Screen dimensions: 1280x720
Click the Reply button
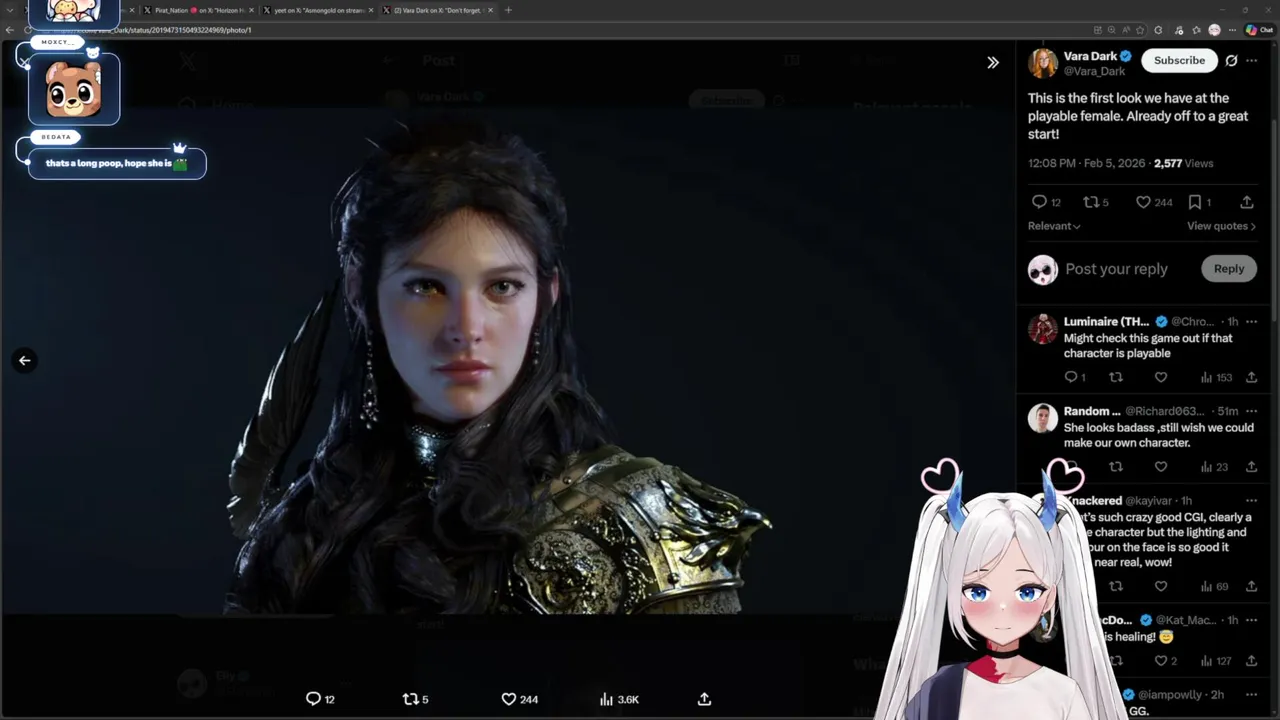tap(1229, 269)
